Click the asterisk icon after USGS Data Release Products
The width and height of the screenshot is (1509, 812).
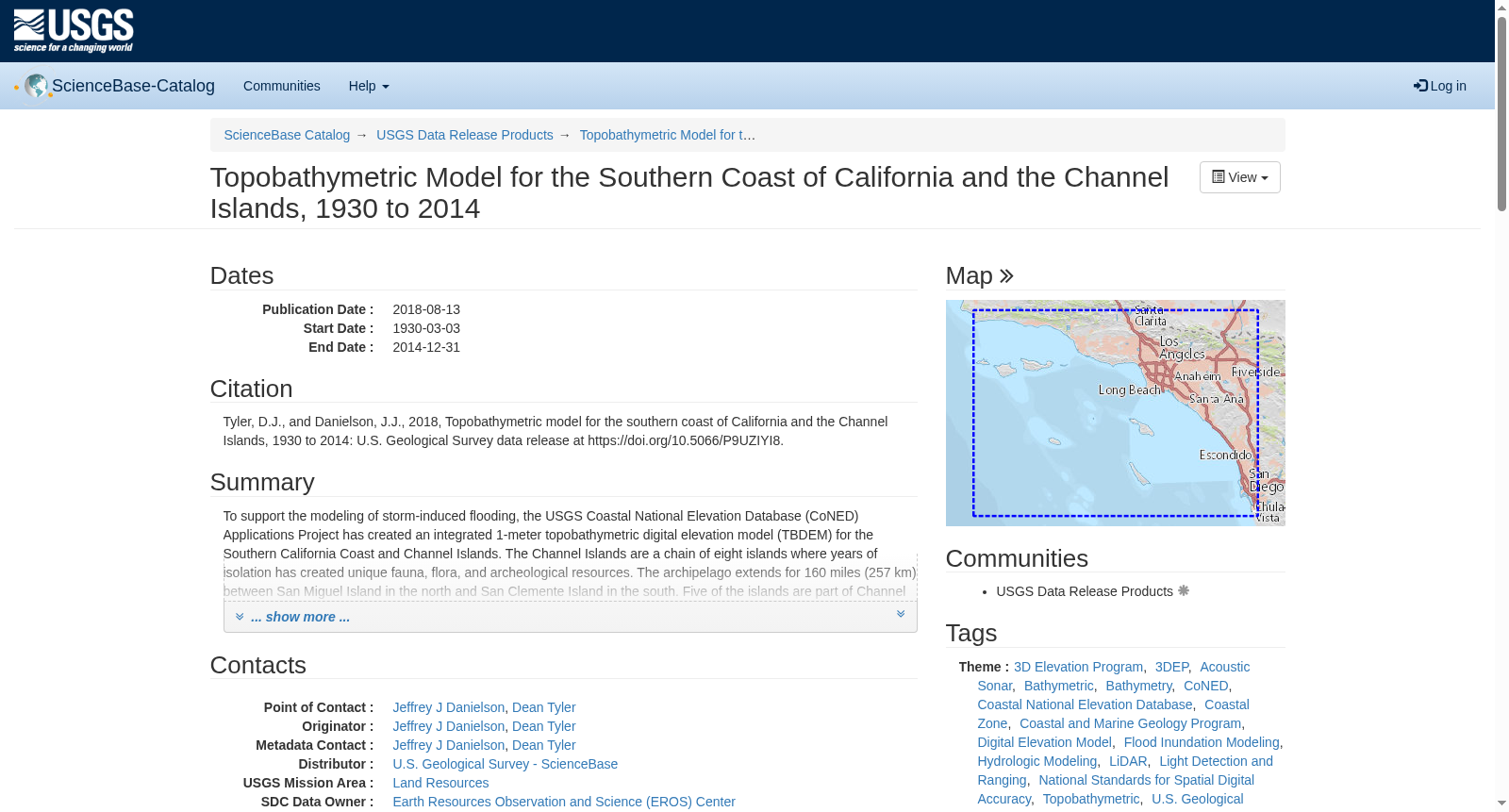click(x=1184, y=590)
